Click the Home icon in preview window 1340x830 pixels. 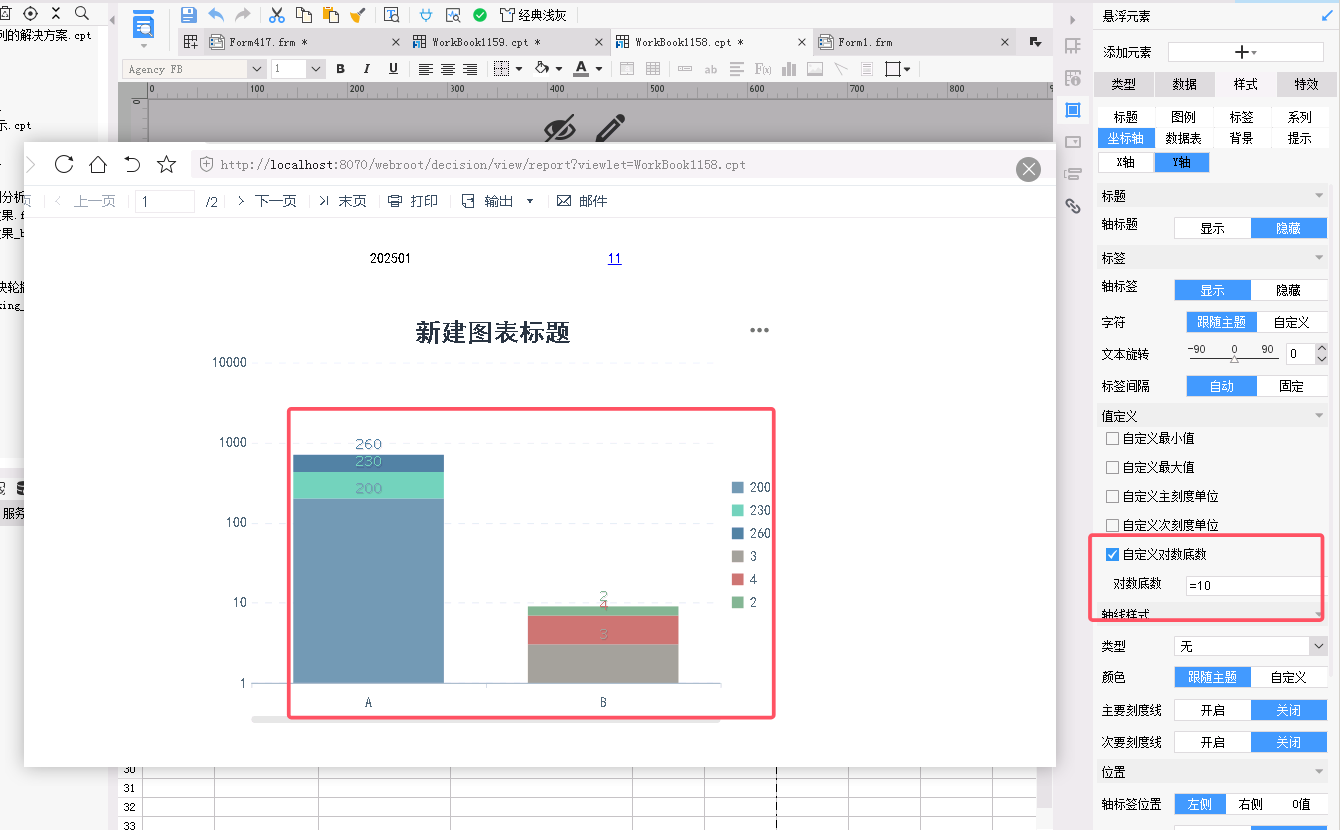tap(98, 164)
